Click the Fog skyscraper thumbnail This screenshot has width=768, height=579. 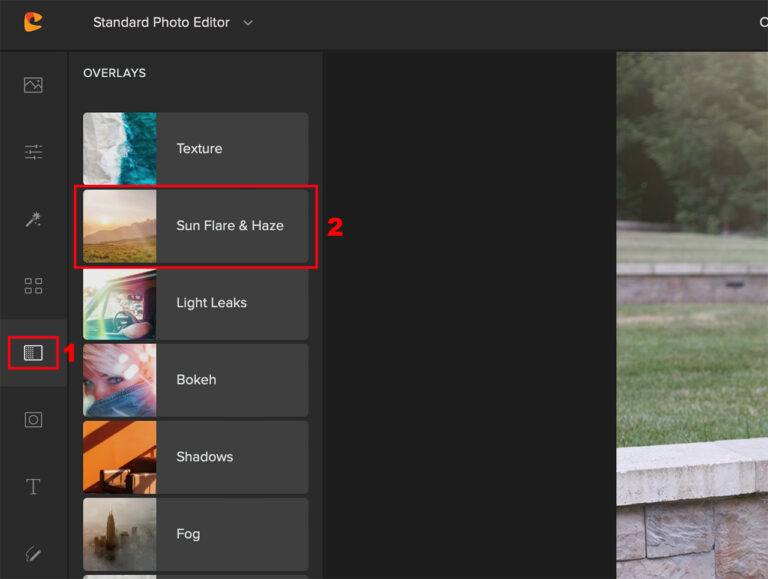click(x=120, y=534)
